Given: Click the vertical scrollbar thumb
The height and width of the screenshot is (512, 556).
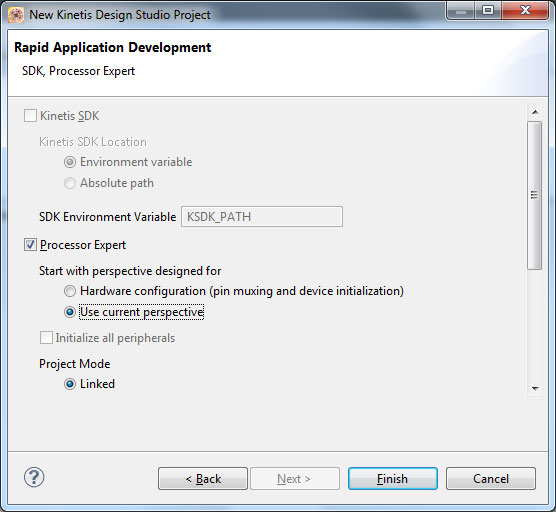Looking at the screenshot, I should pyautogui.click(x=534, y=195).
